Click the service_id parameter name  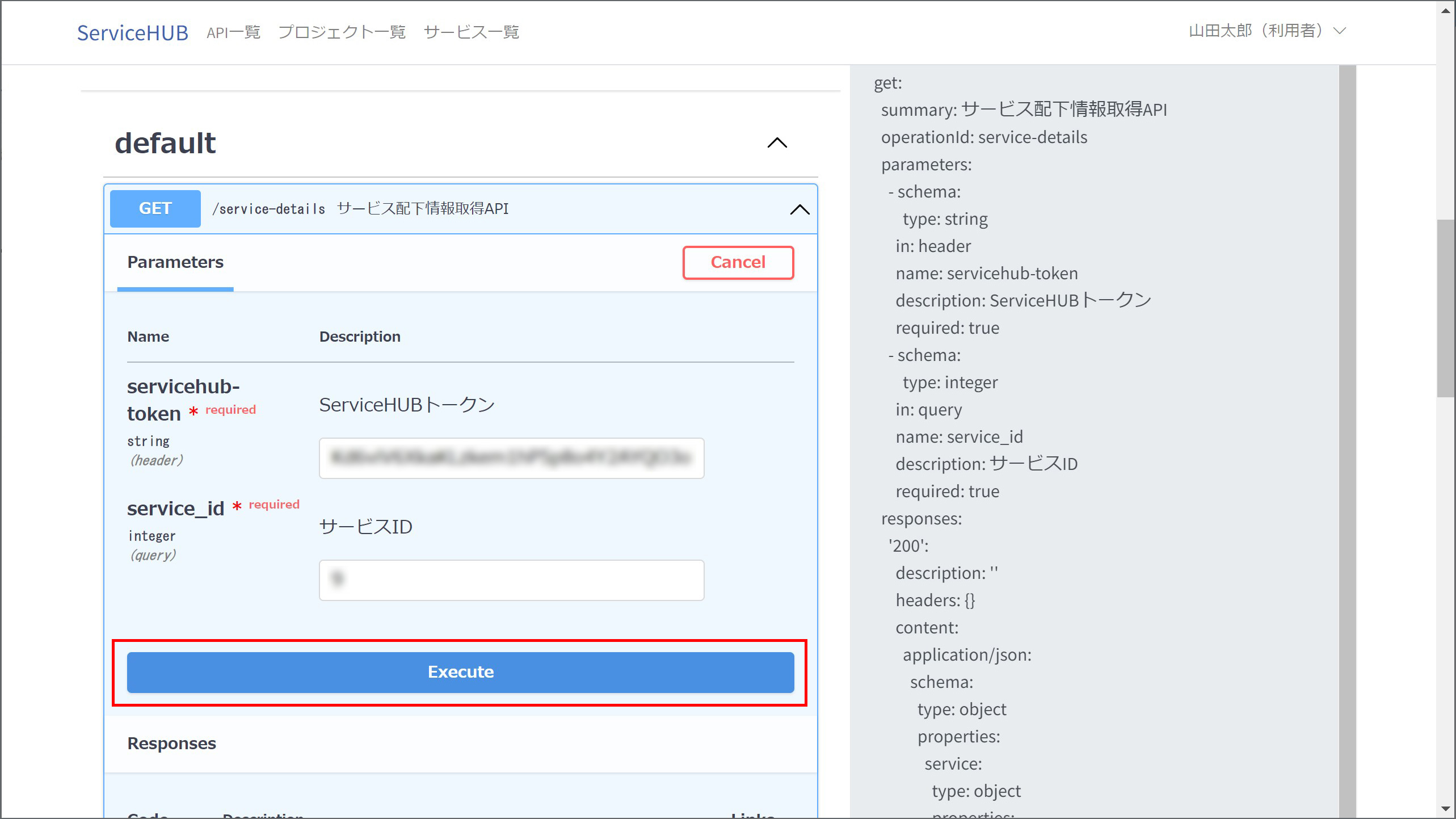click(x=175, y=509)
